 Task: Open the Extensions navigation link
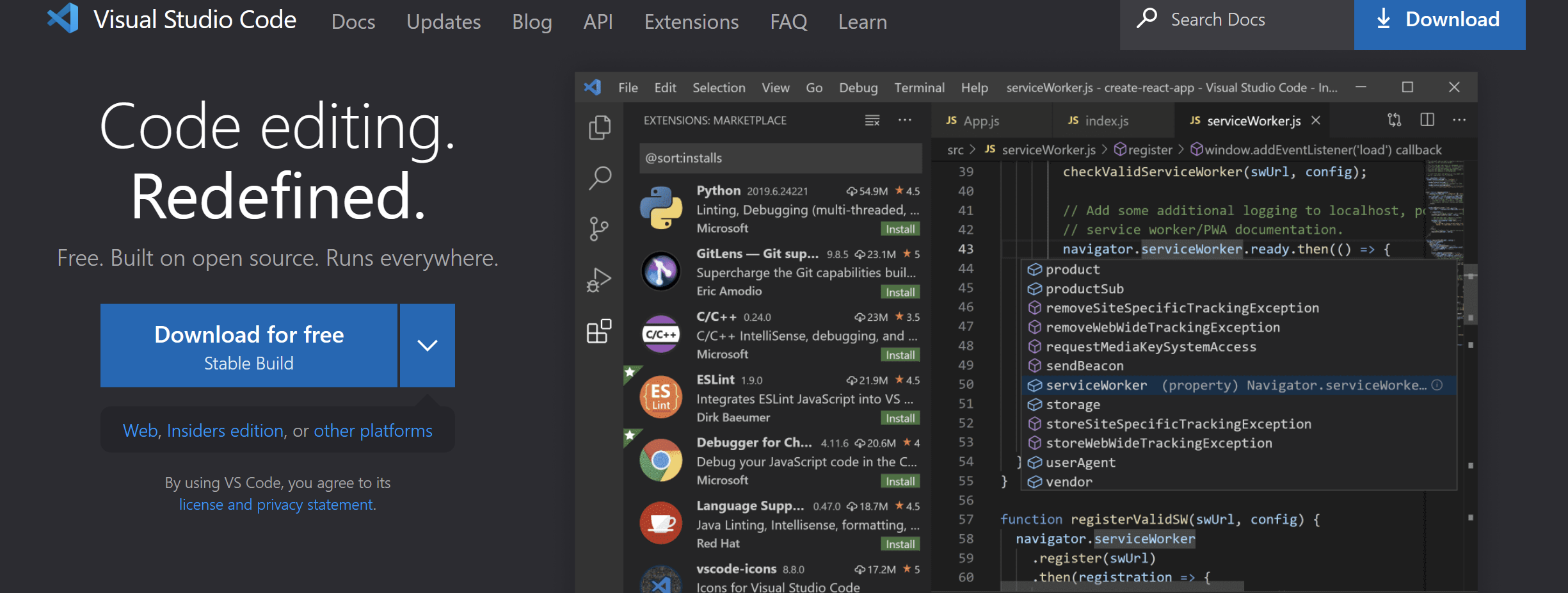coord(691,22)
